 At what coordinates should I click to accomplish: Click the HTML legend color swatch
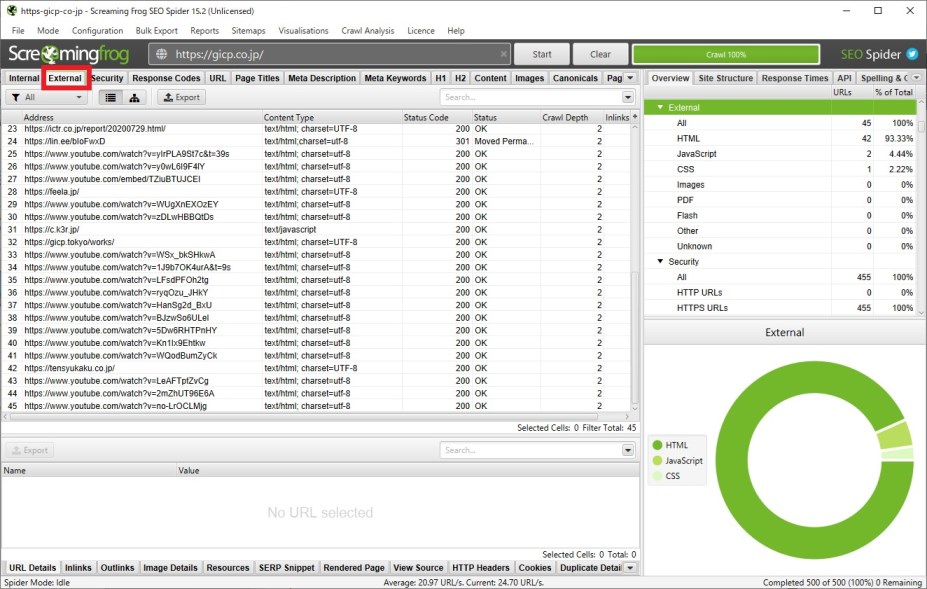[657, 445]
